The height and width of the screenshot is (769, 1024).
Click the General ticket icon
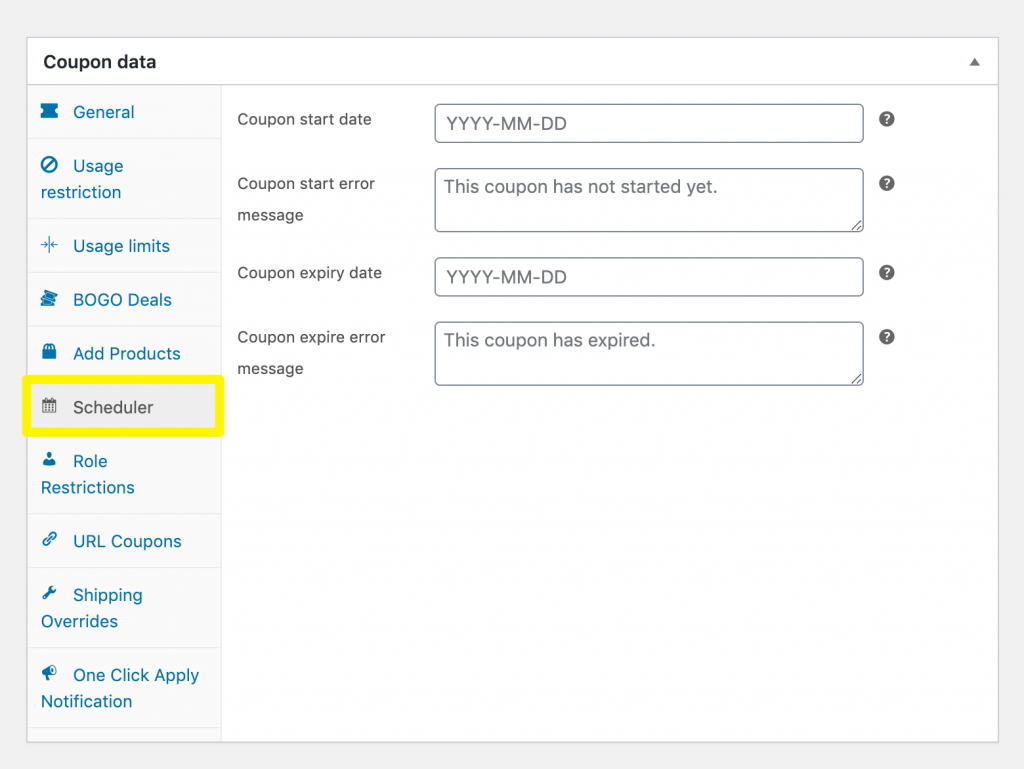click(x=49, y=111)
